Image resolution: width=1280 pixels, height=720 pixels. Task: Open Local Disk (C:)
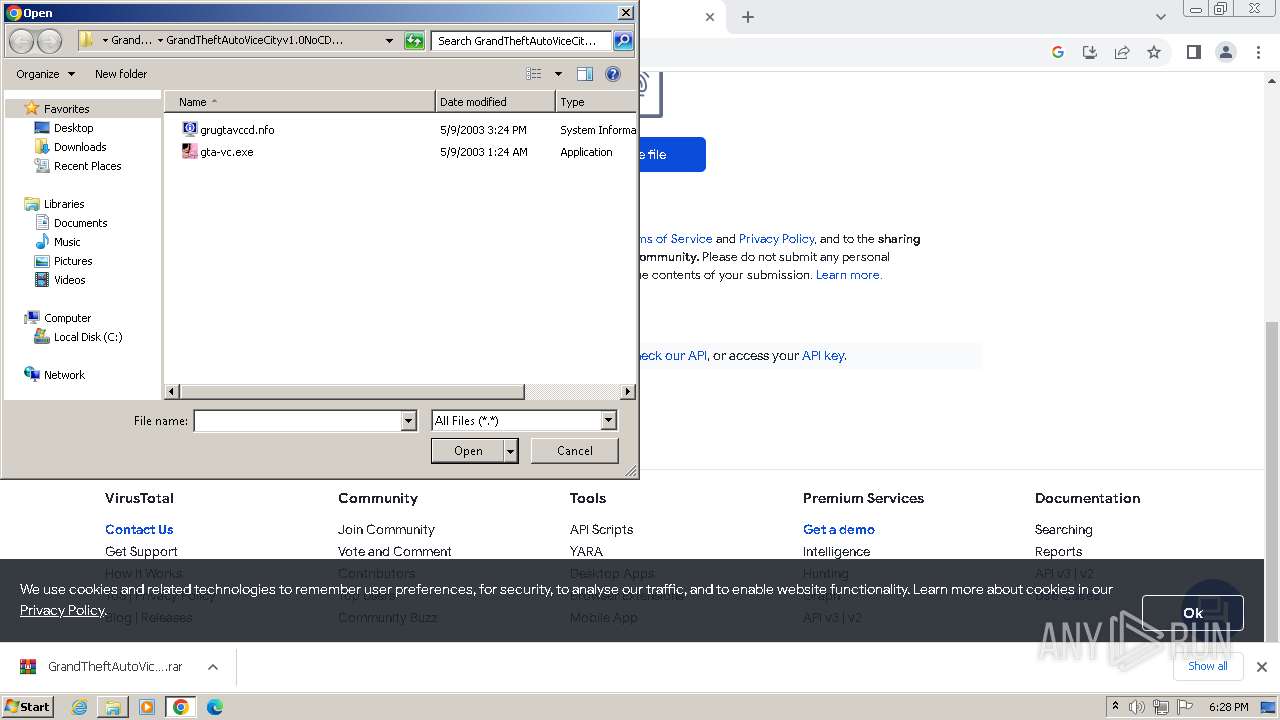click(x=88, y=337)
